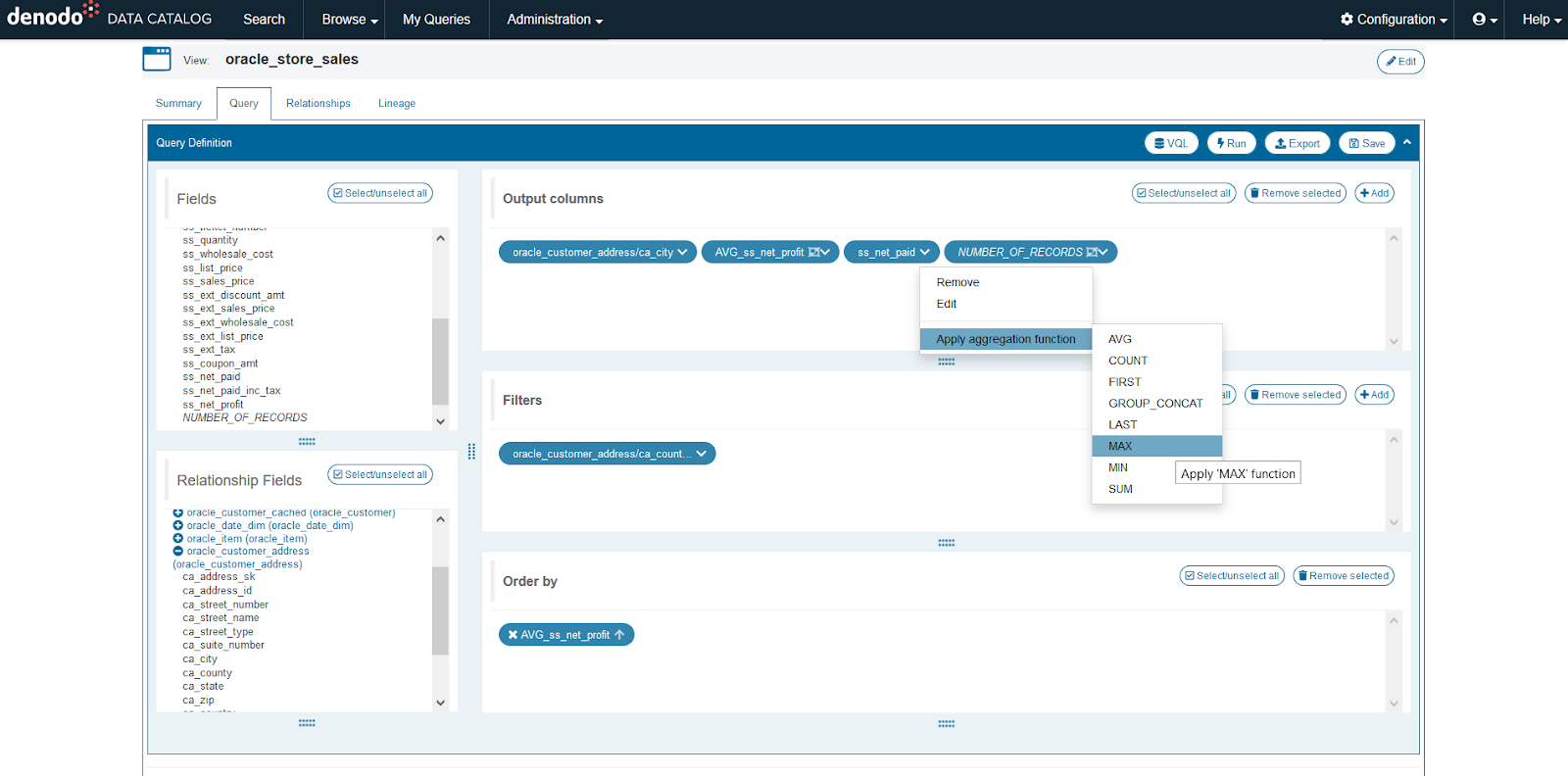Expand the Browse menu
The image size is (1568, 776).
[x=350, y=20]
